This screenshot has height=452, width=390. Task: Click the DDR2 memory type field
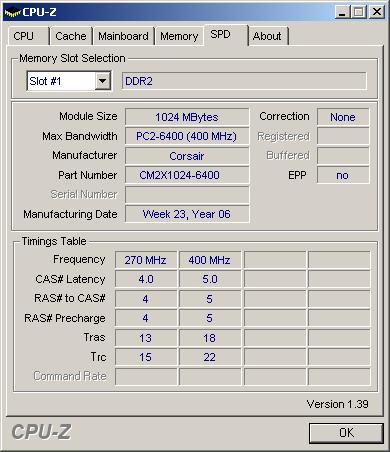tap(244, 81)
